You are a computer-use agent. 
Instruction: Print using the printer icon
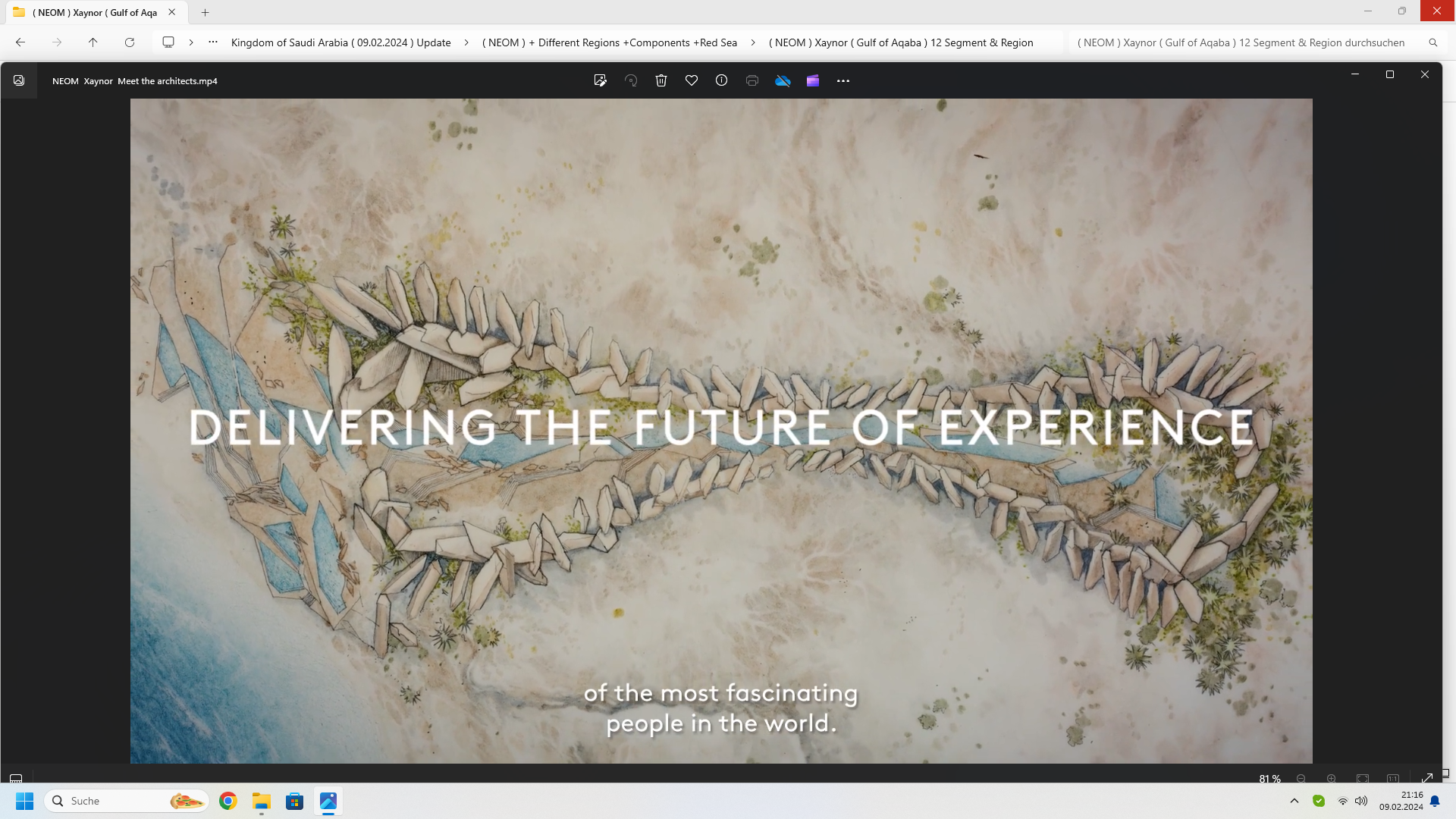pos(752,80)
